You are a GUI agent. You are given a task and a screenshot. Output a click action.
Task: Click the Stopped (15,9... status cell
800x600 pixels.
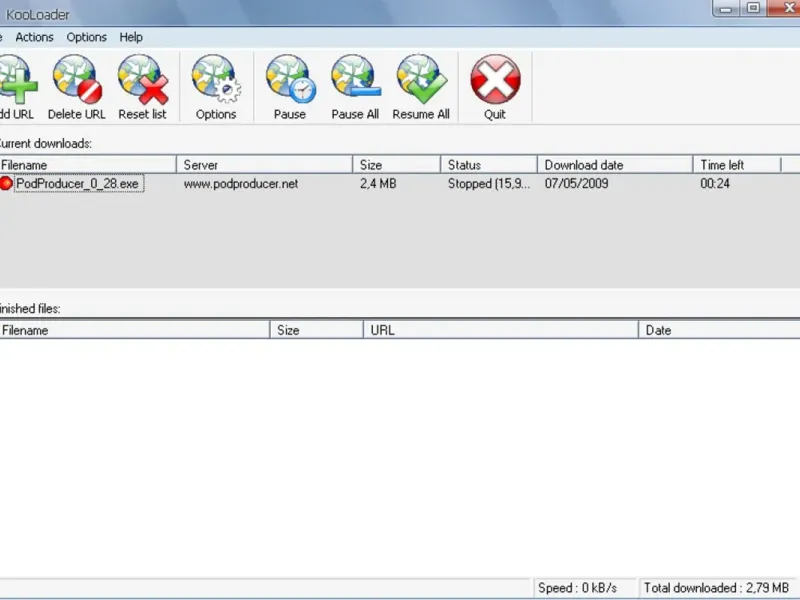point(489,184)
